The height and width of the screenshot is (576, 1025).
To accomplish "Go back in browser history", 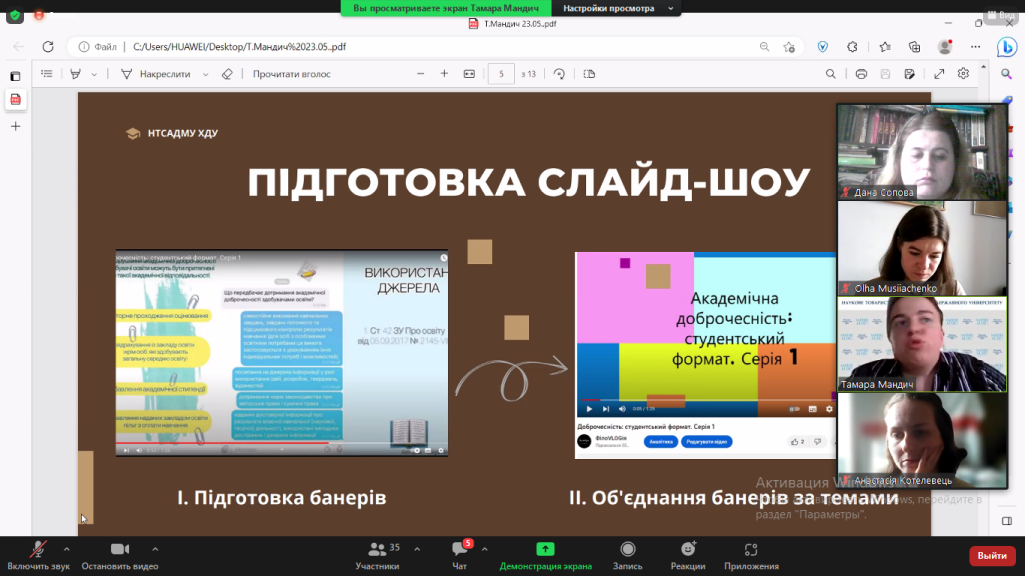I will pyautogui.click(x=18, y=47).
